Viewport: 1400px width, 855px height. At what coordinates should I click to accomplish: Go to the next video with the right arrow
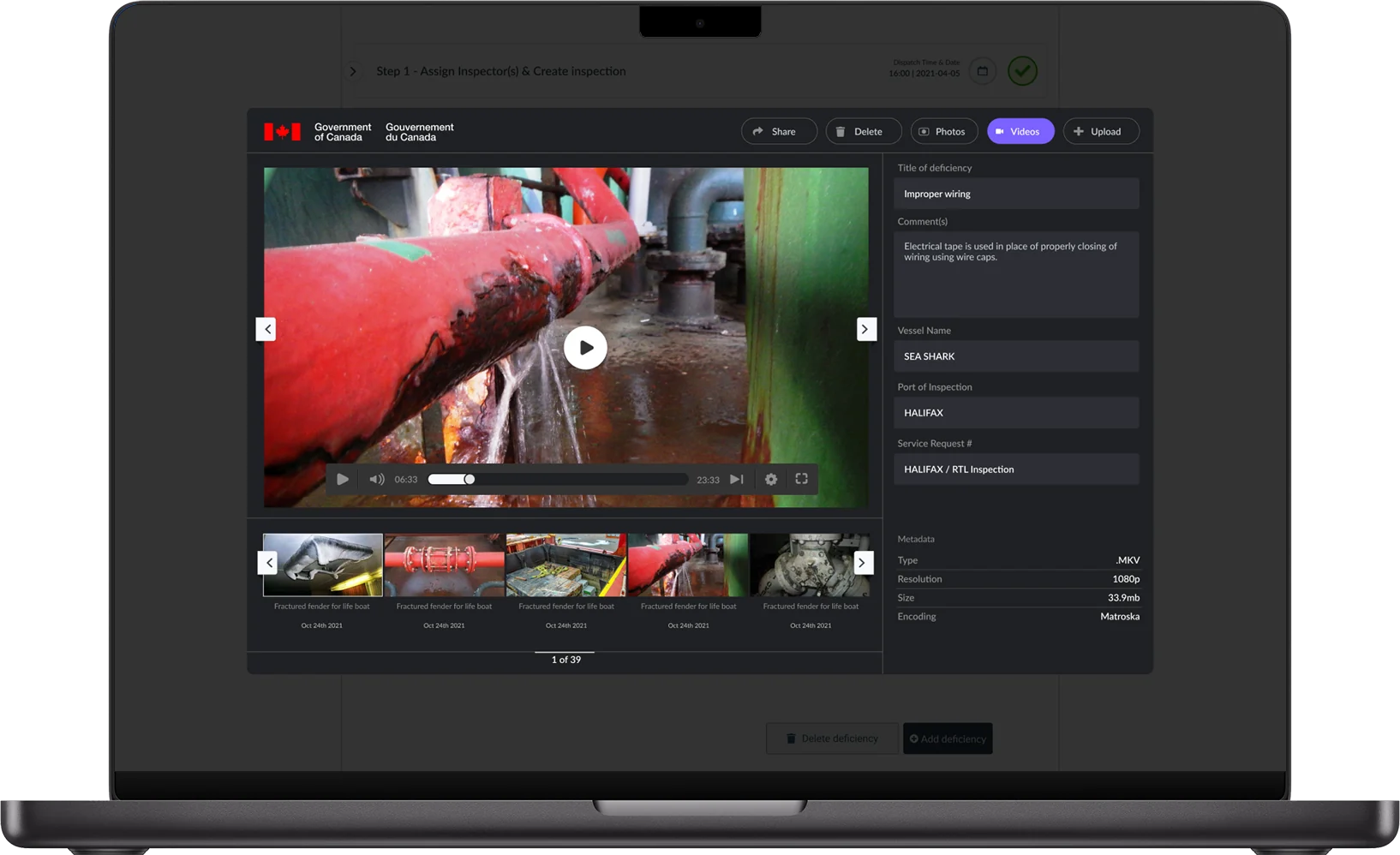pos(866,329)
